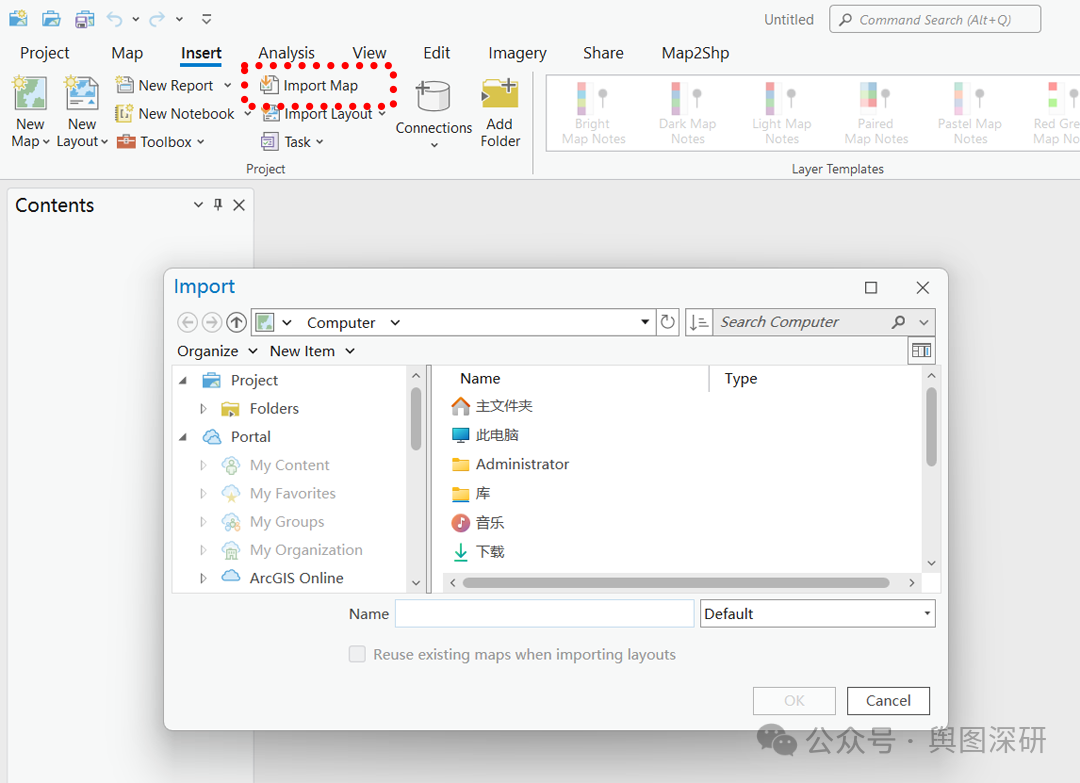1080x783 pixels.
Task: Expand the ArcGIS Online tree node
Action: [x=202, y=578]
